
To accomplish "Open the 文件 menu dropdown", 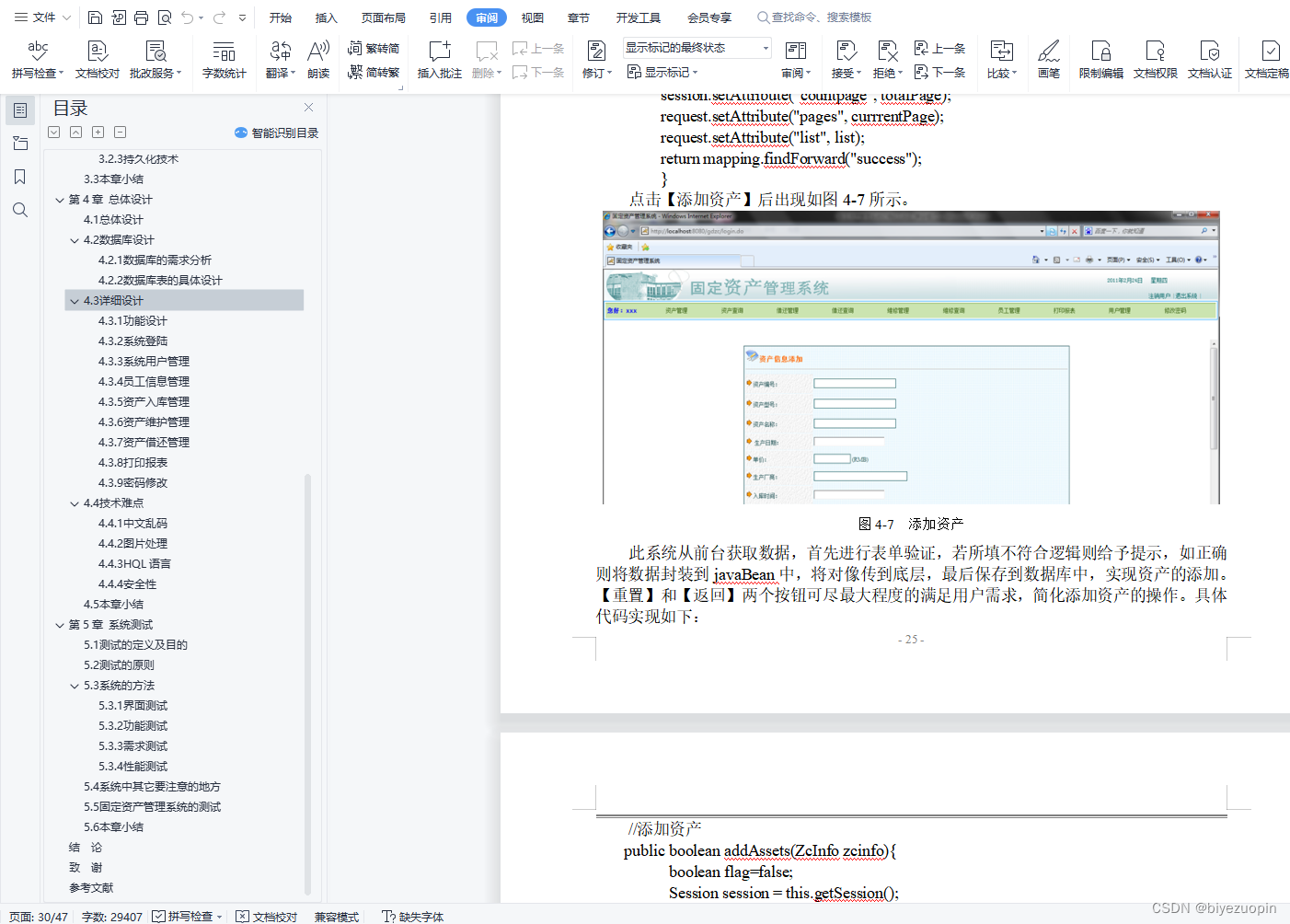I will coord(43,17).
